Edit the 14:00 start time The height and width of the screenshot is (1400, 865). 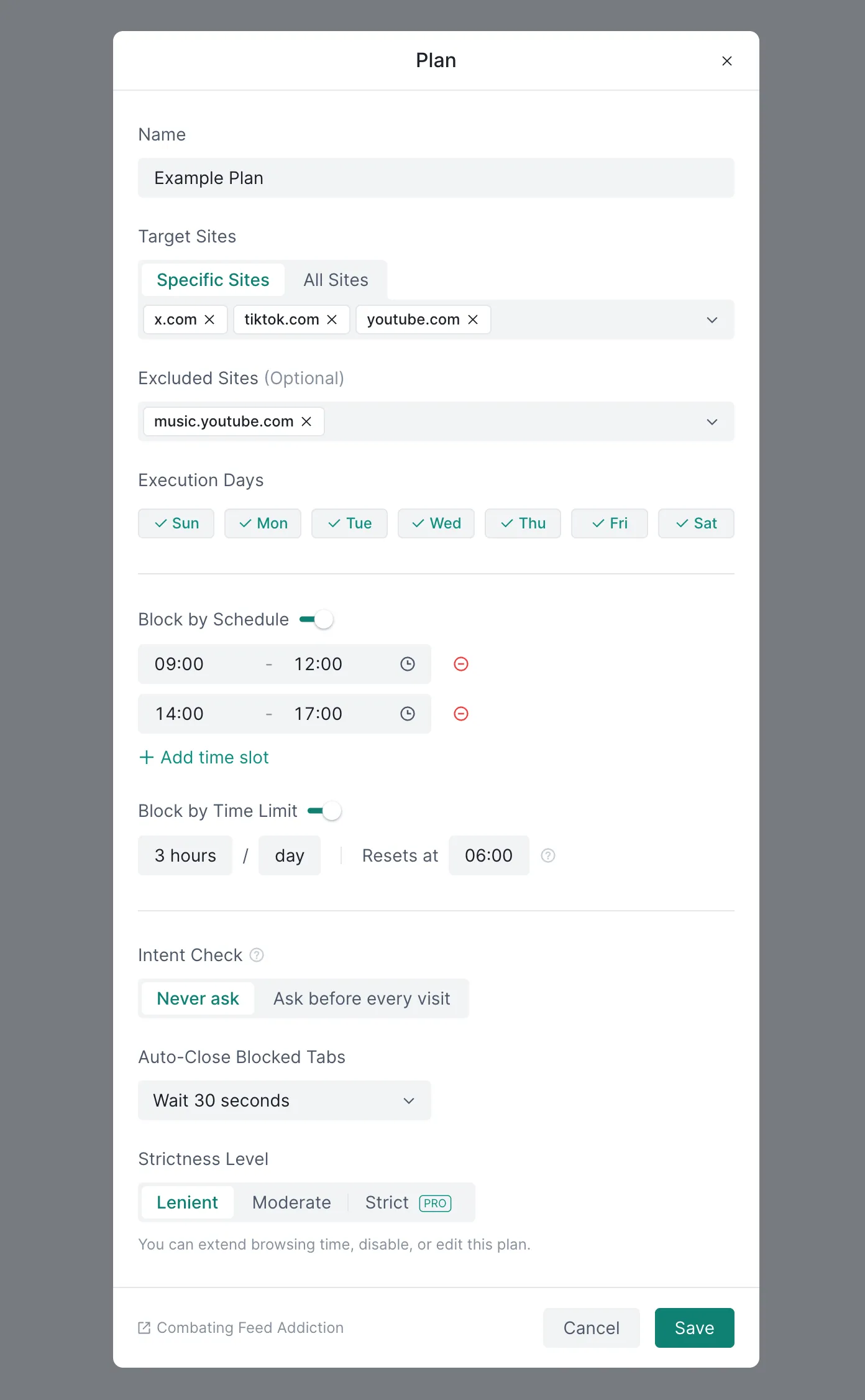click(179, 714)
